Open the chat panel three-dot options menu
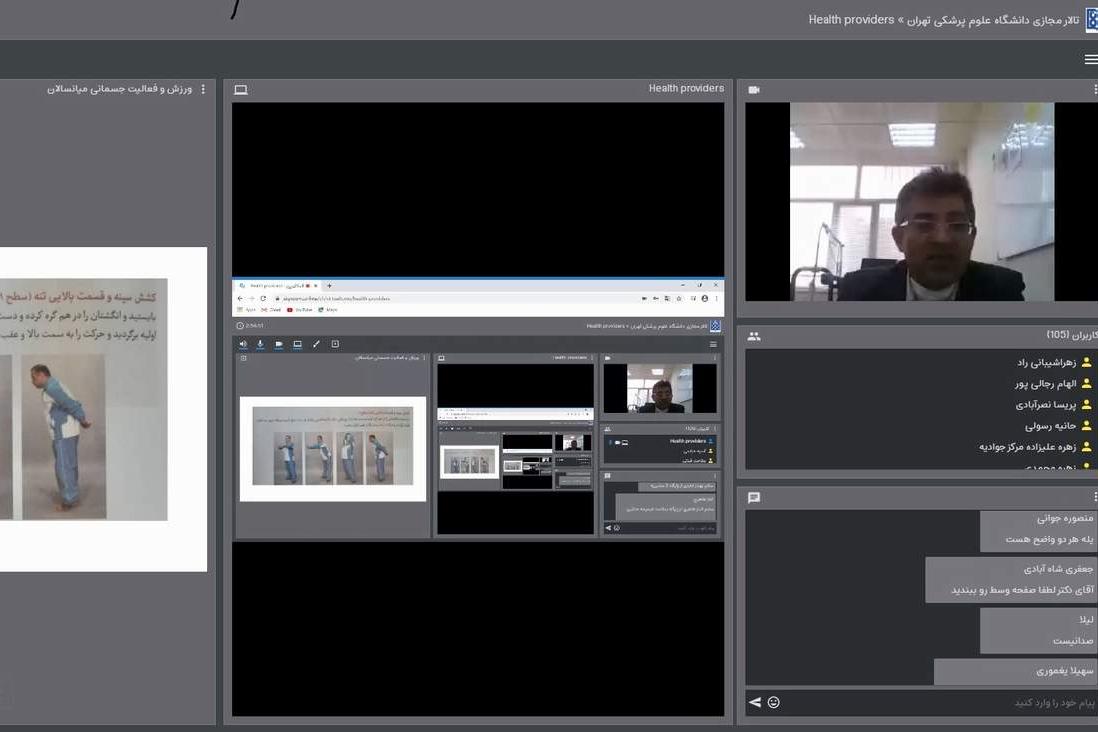Screen dimensions: 1098x732 pos(1095,497)
